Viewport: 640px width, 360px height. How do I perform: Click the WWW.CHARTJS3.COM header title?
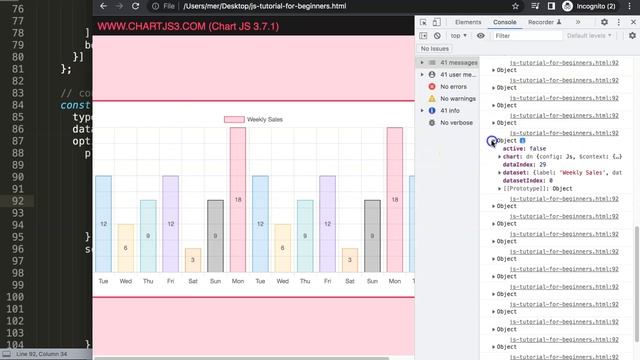click(x=188, y=27)
